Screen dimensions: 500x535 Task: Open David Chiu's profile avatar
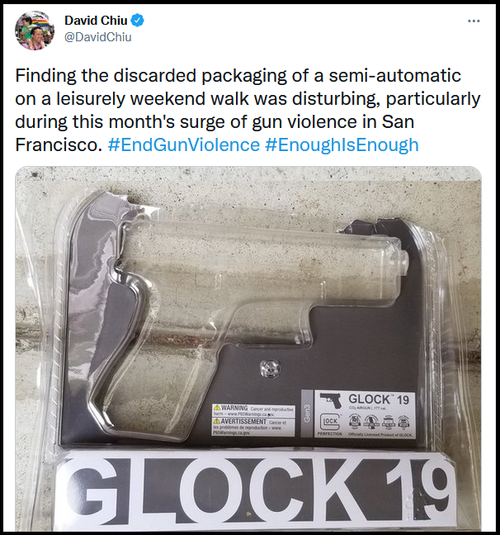(x=34, y=30)
